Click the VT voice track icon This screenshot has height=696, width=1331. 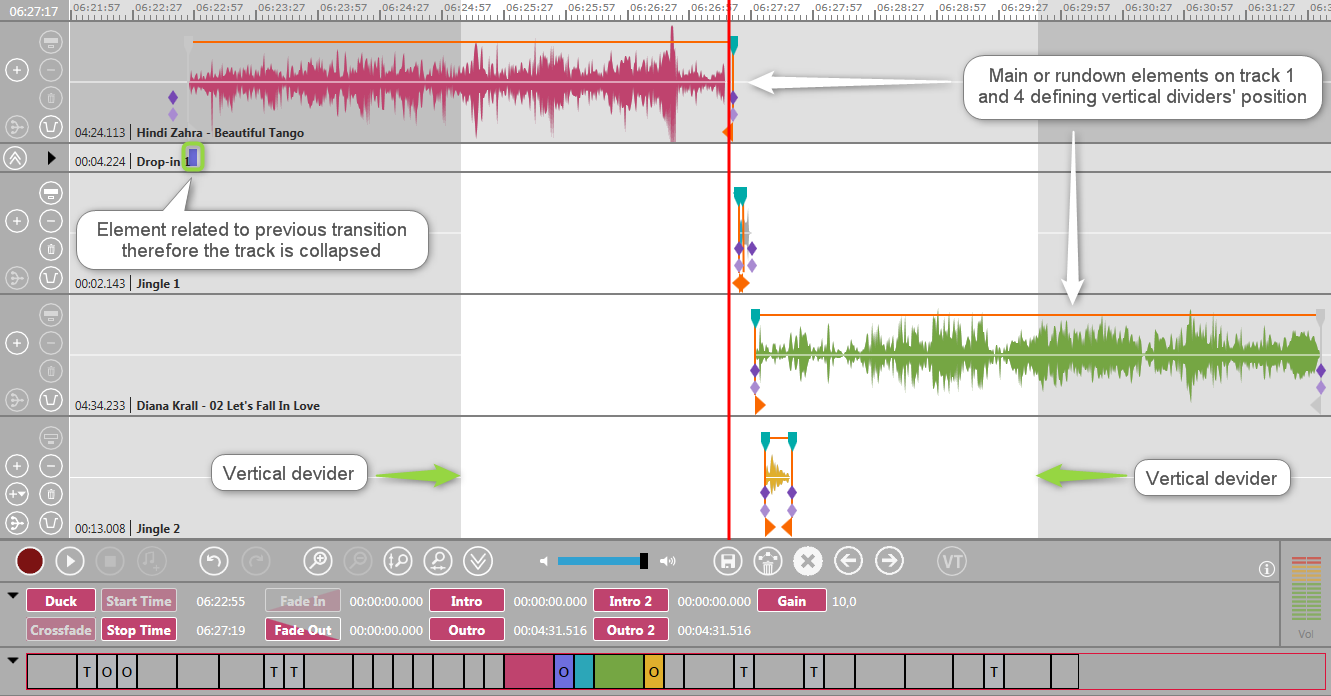[952, 561]
